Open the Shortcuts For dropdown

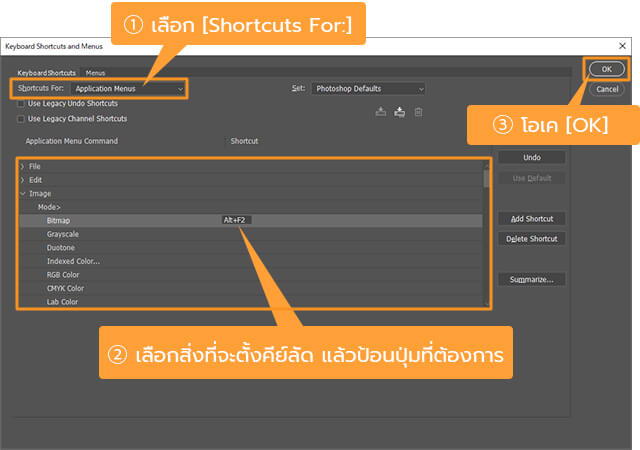tap(128, 89)
